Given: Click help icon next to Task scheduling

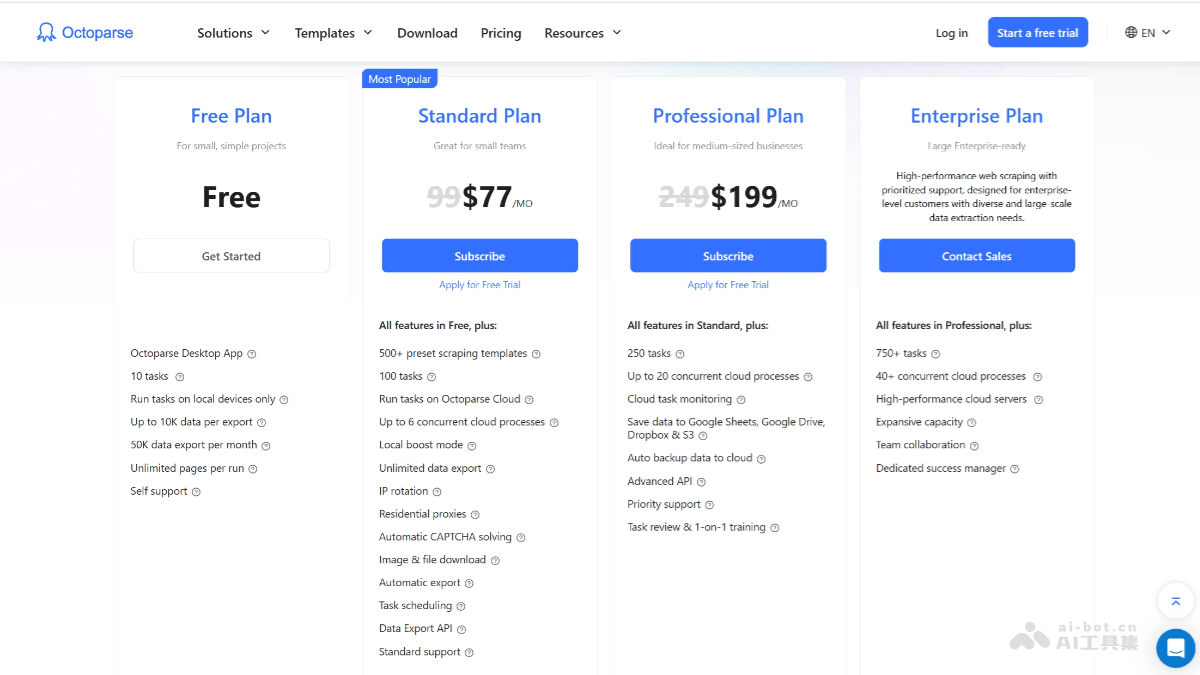Looking at the screenshot, I should tap(461, 606).
